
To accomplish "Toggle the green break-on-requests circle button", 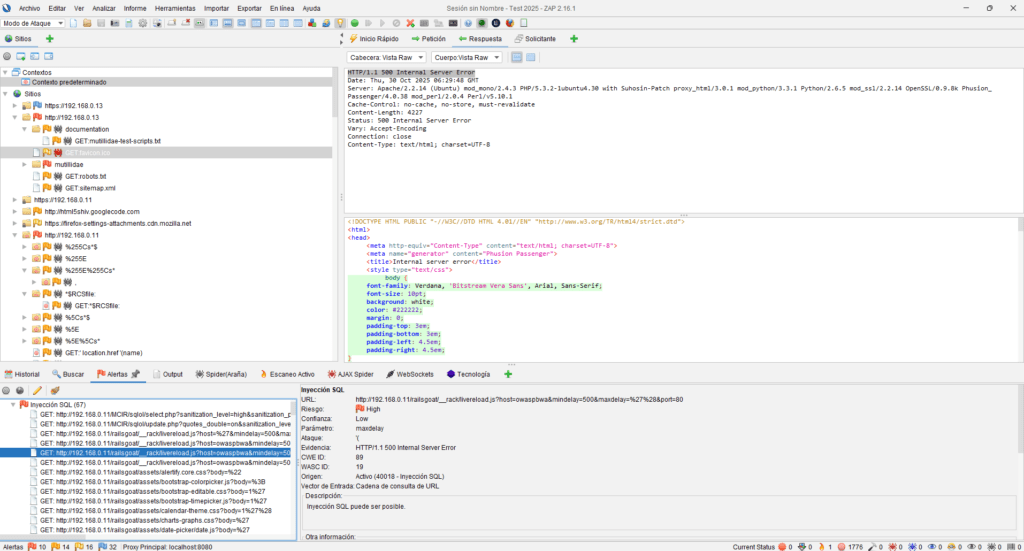I will 354,23.
